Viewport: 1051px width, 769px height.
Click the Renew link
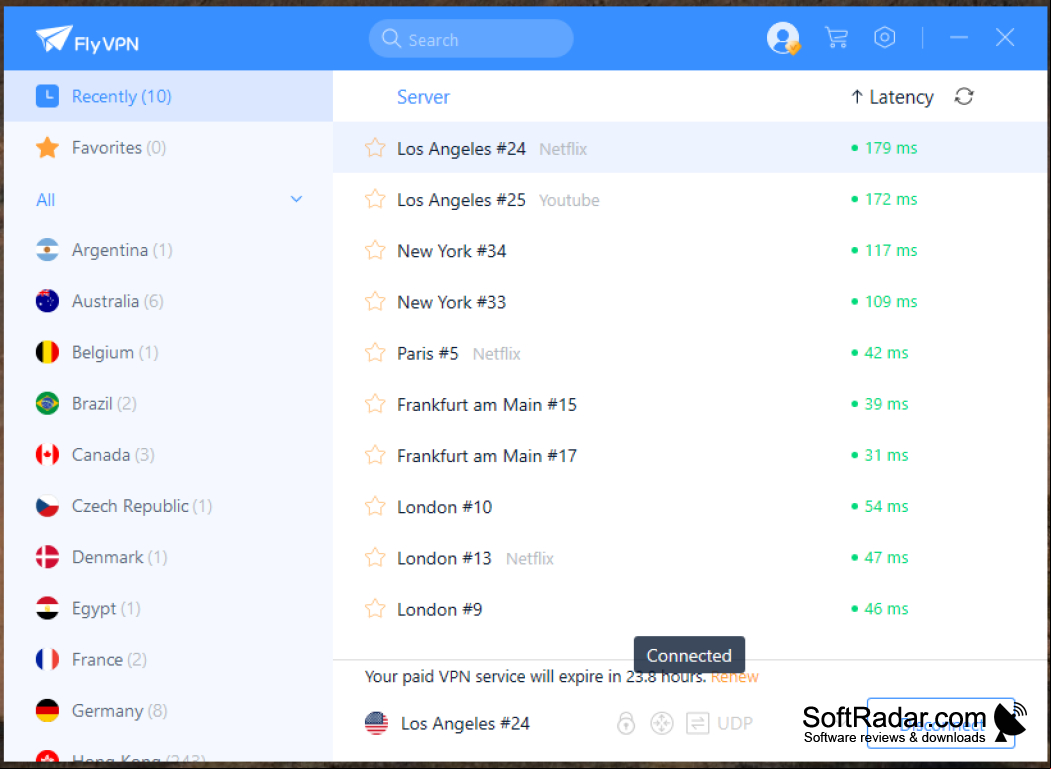coord(735,677)
